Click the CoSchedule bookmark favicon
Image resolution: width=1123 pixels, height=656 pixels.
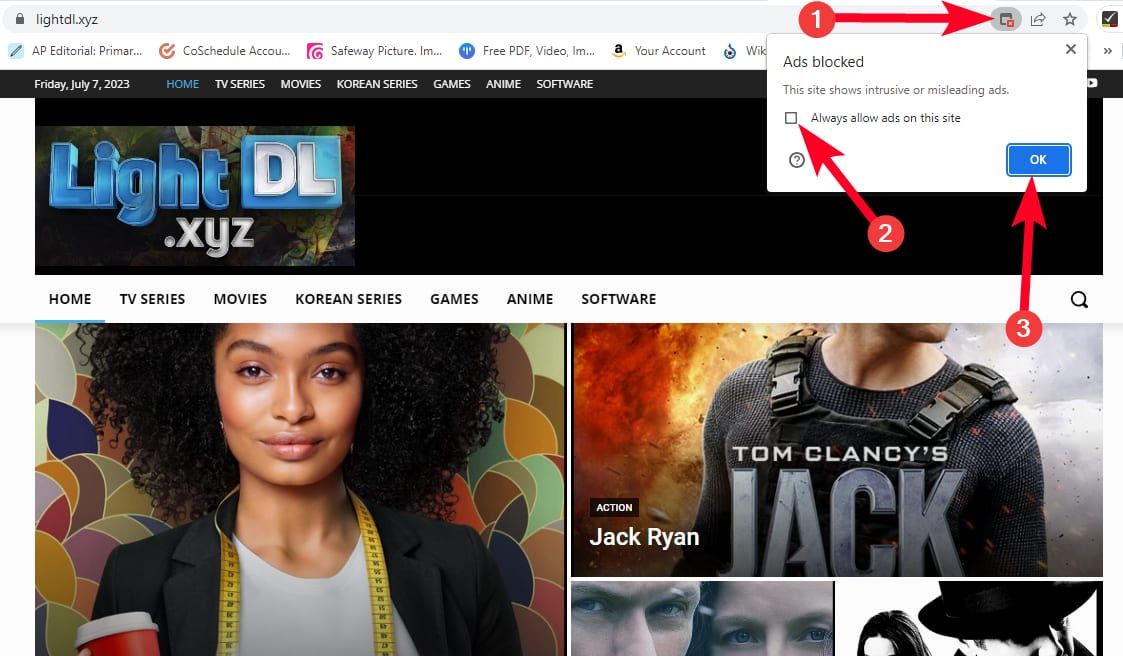[x=166, y=50]
